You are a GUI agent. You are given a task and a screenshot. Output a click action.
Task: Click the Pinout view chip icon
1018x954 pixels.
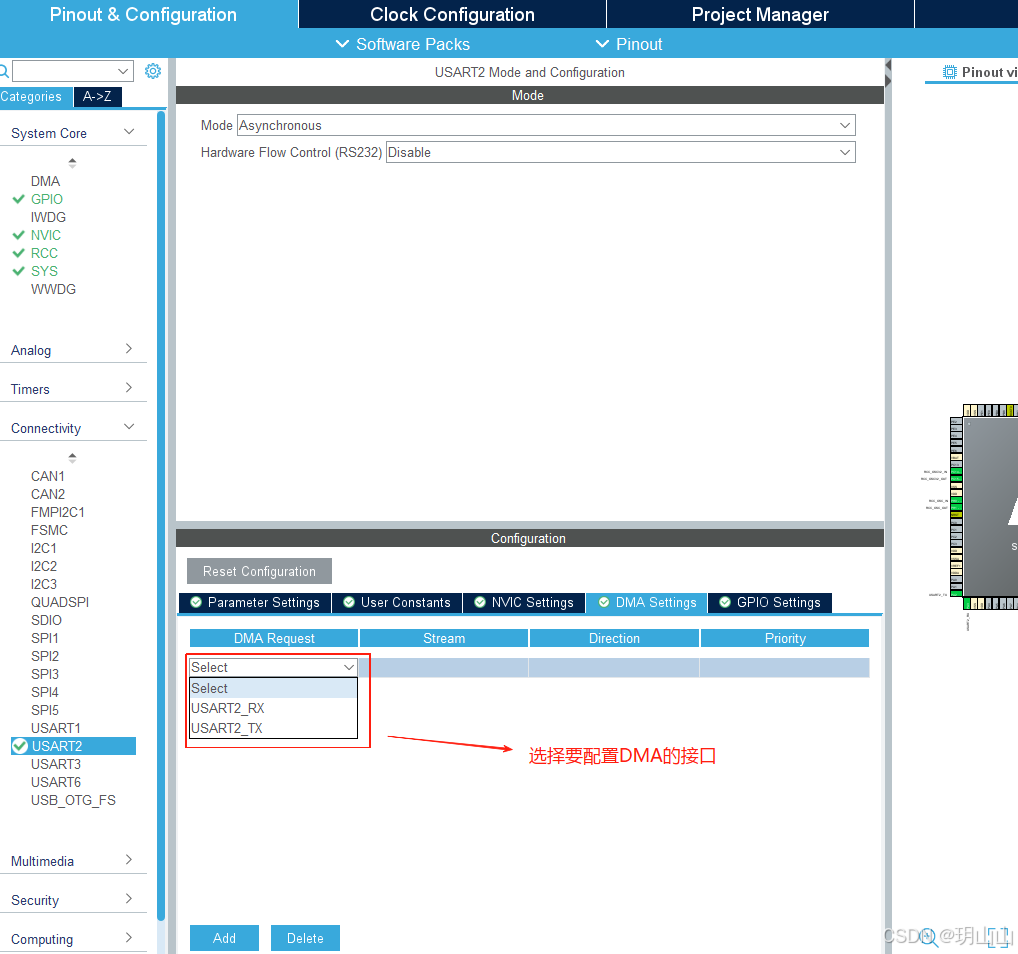click(x=949, y=72)
